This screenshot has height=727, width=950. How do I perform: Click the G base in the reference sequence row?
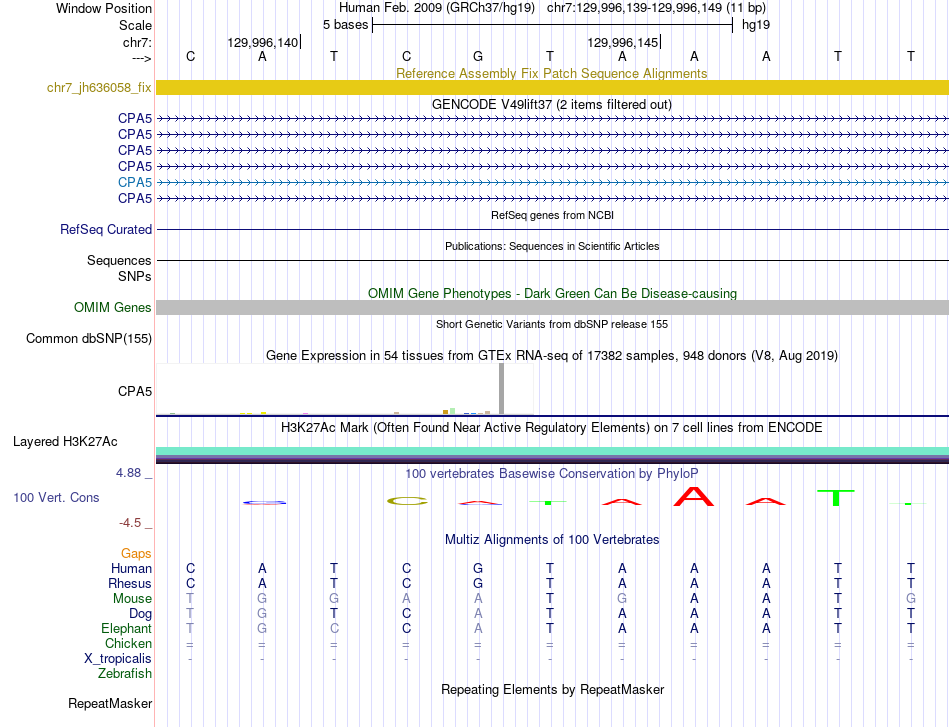click(478, 56)
